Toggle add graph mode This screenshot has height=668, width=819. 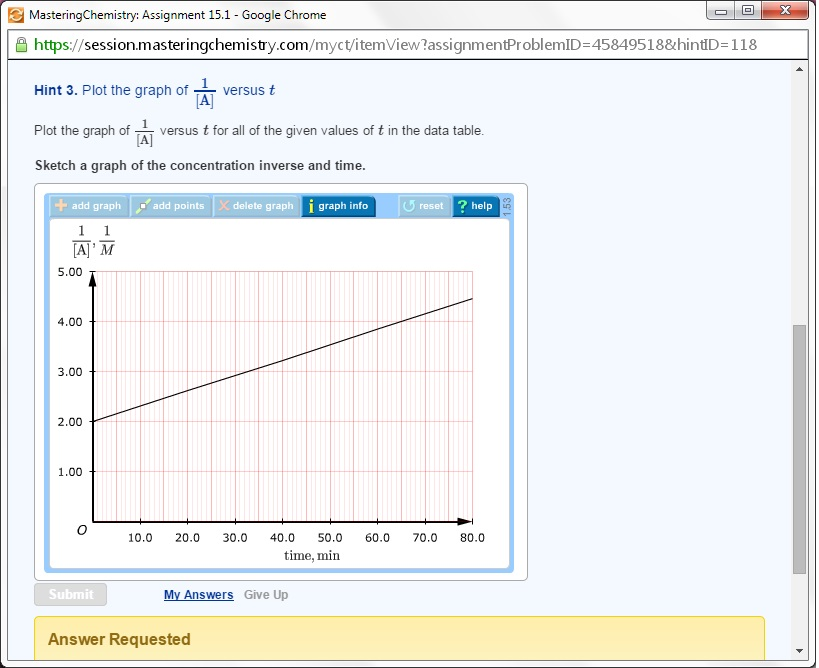pos(86,206)
